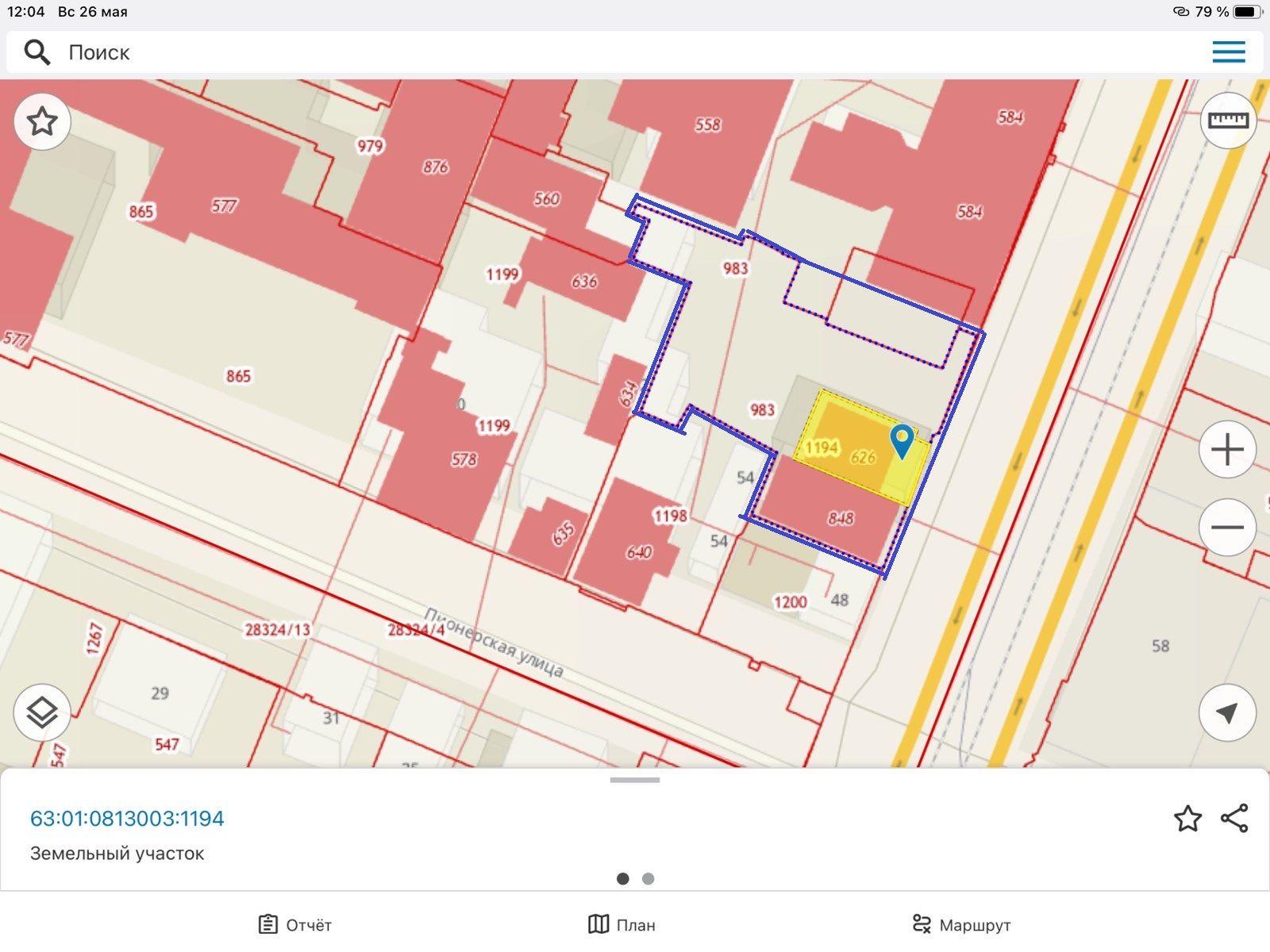Switch to second info card page dot
The width and height of the screenshot is (1270, 952).
tap(648, 878)
